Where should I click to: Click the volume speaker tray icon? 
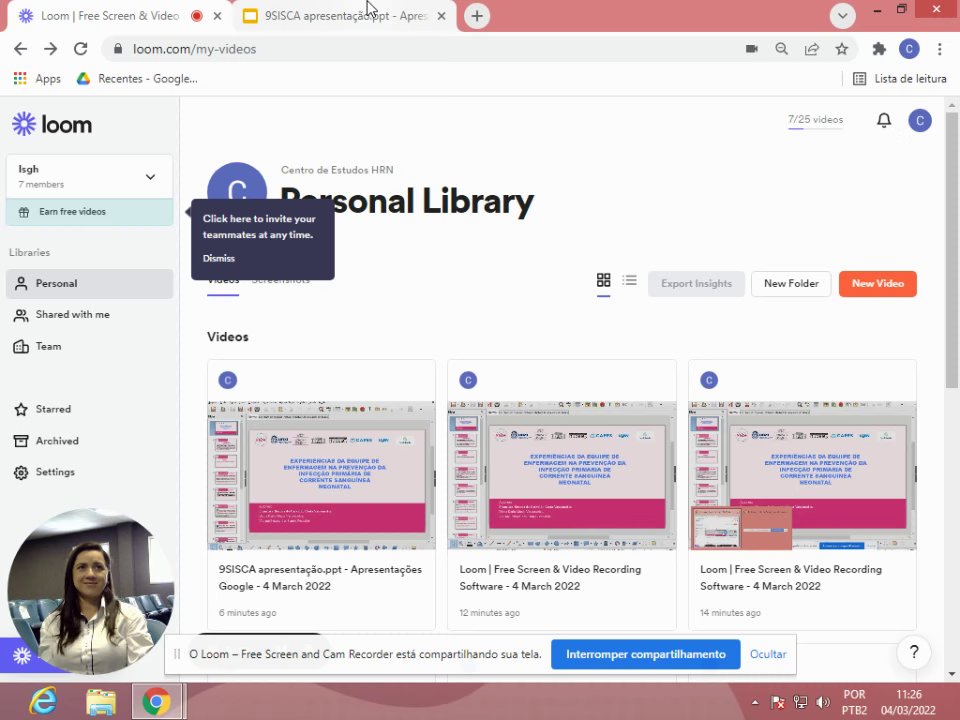point(823,702)
